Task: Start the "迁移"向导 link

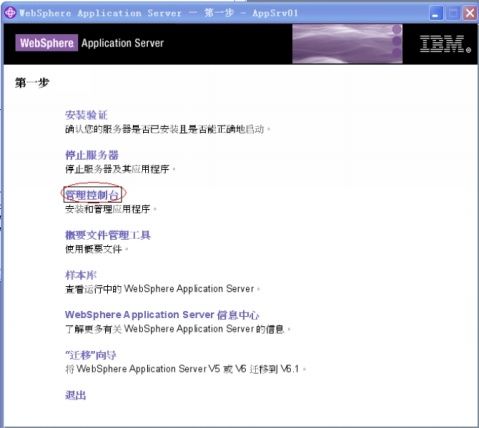Action: coord(91,355)
